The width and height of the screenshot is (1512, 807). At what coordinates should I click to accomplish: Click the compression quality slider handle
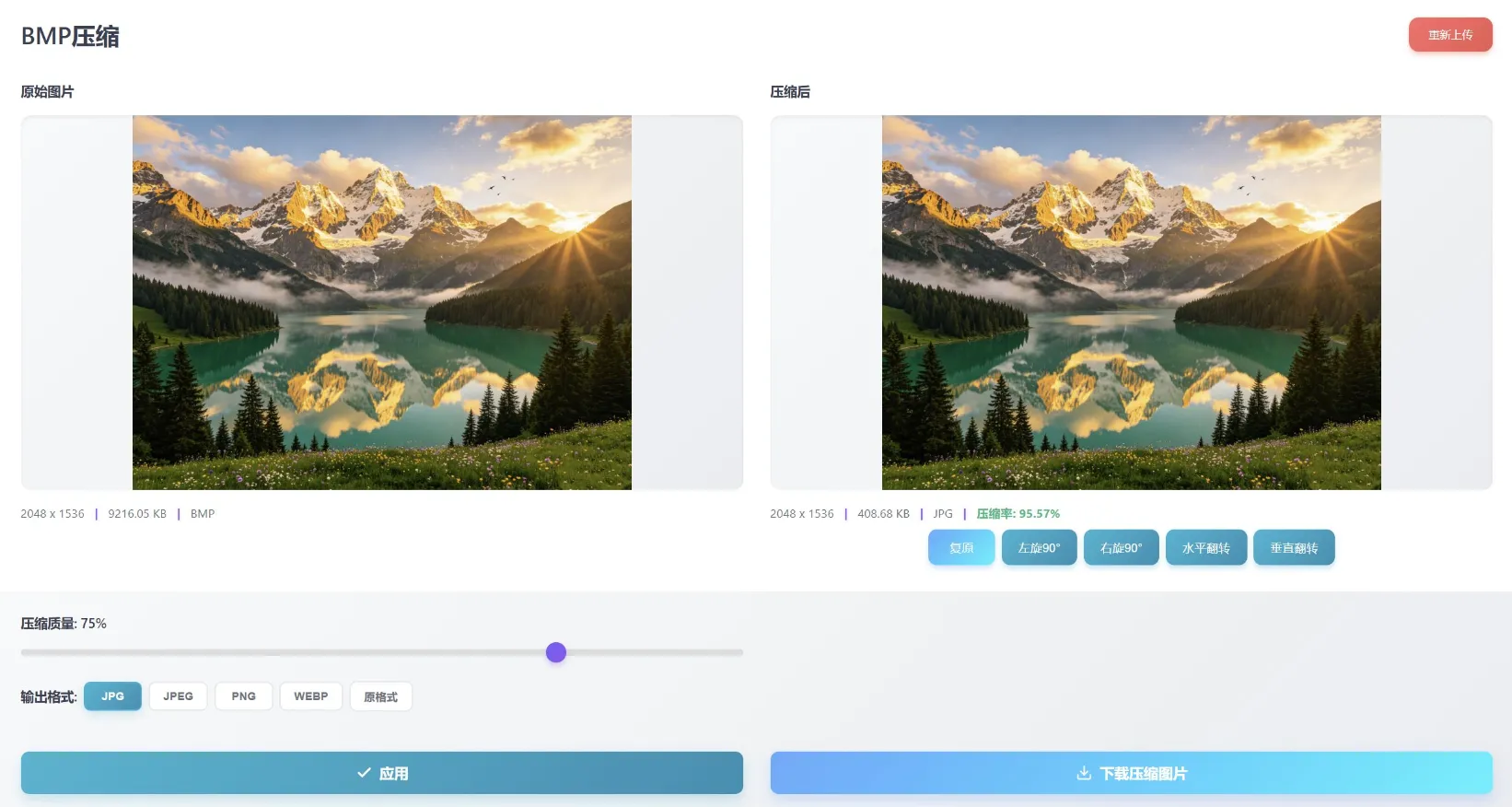tap(556, 652)
